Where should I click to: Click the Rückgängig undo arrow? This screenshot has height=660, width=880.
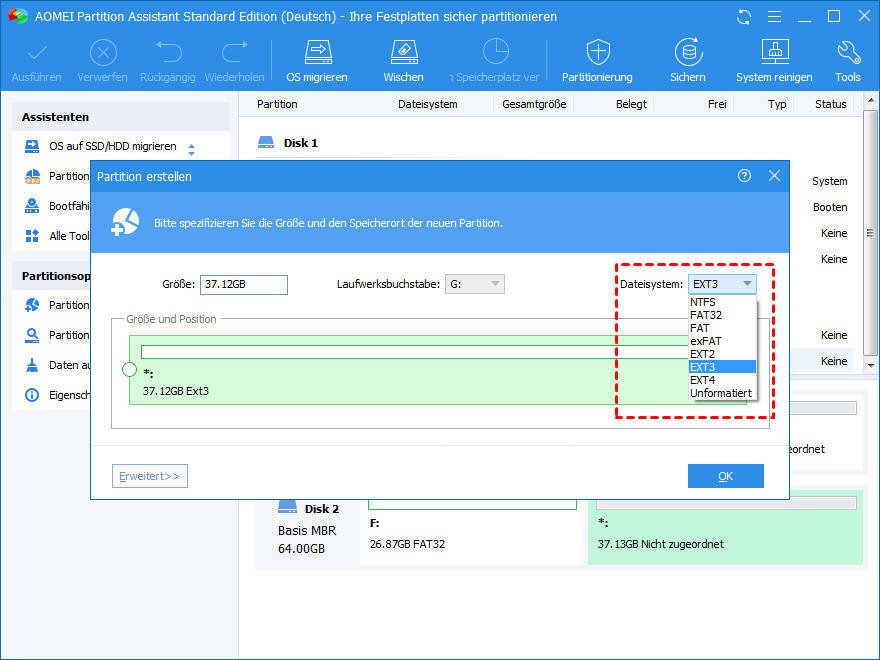click(168, 52)
